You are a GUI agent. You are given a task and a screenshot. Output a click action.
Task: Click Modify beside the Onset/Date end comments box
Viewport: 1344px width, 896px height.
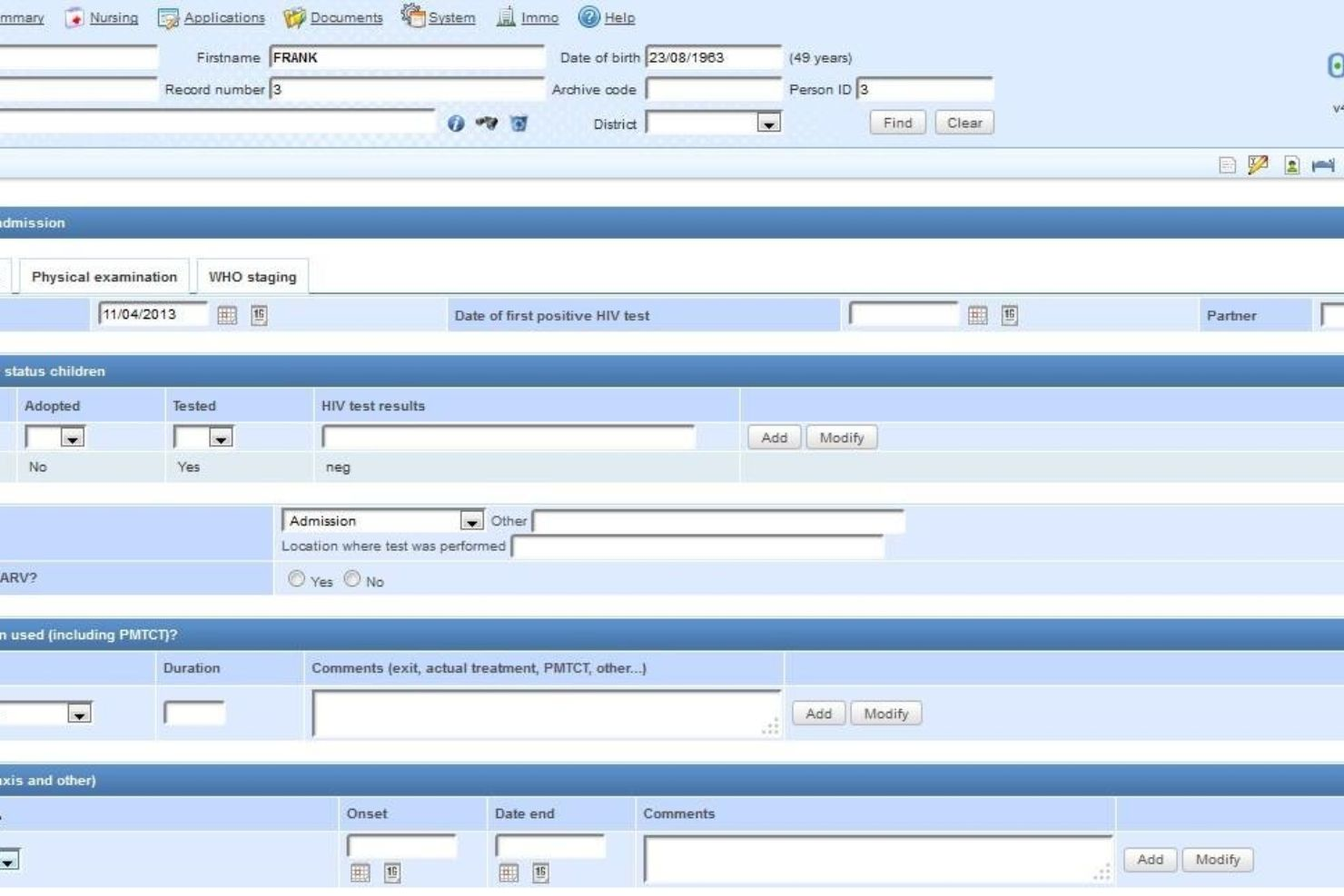[1217, 860]
